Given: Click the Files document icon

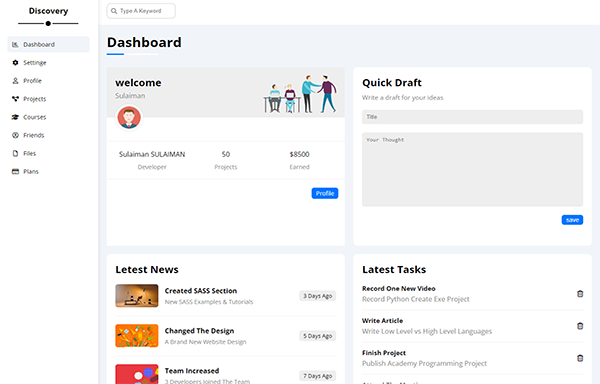Looking at the screenshot, I should coord(15,153).
